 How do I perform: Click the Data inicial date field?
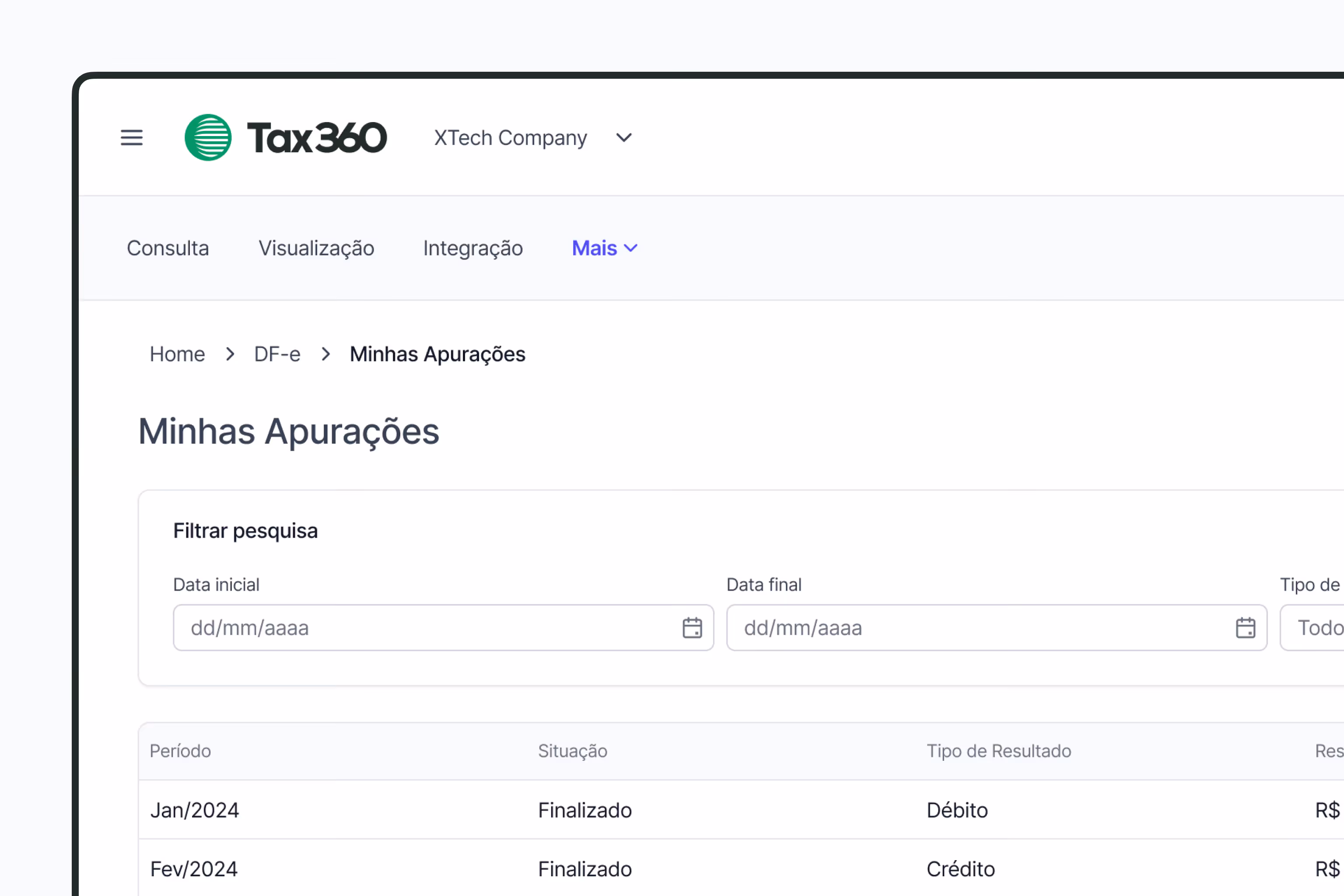400,627
